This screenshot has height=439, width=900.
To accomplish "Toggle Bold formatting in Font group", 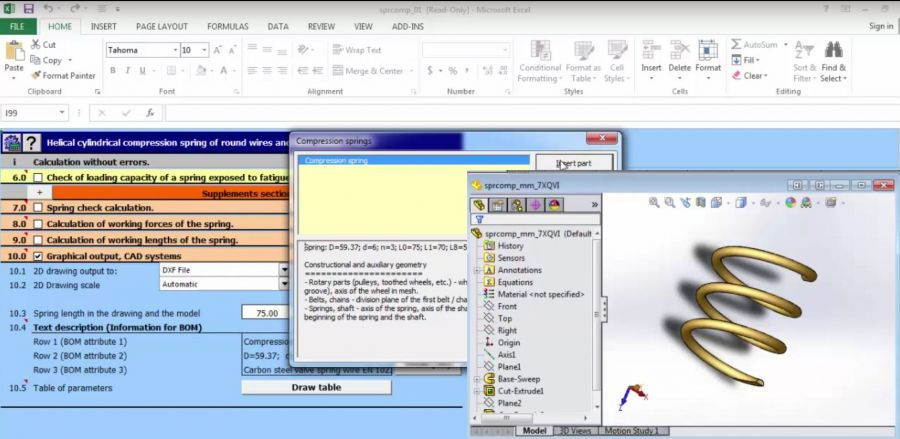I will tap(113, 71).
